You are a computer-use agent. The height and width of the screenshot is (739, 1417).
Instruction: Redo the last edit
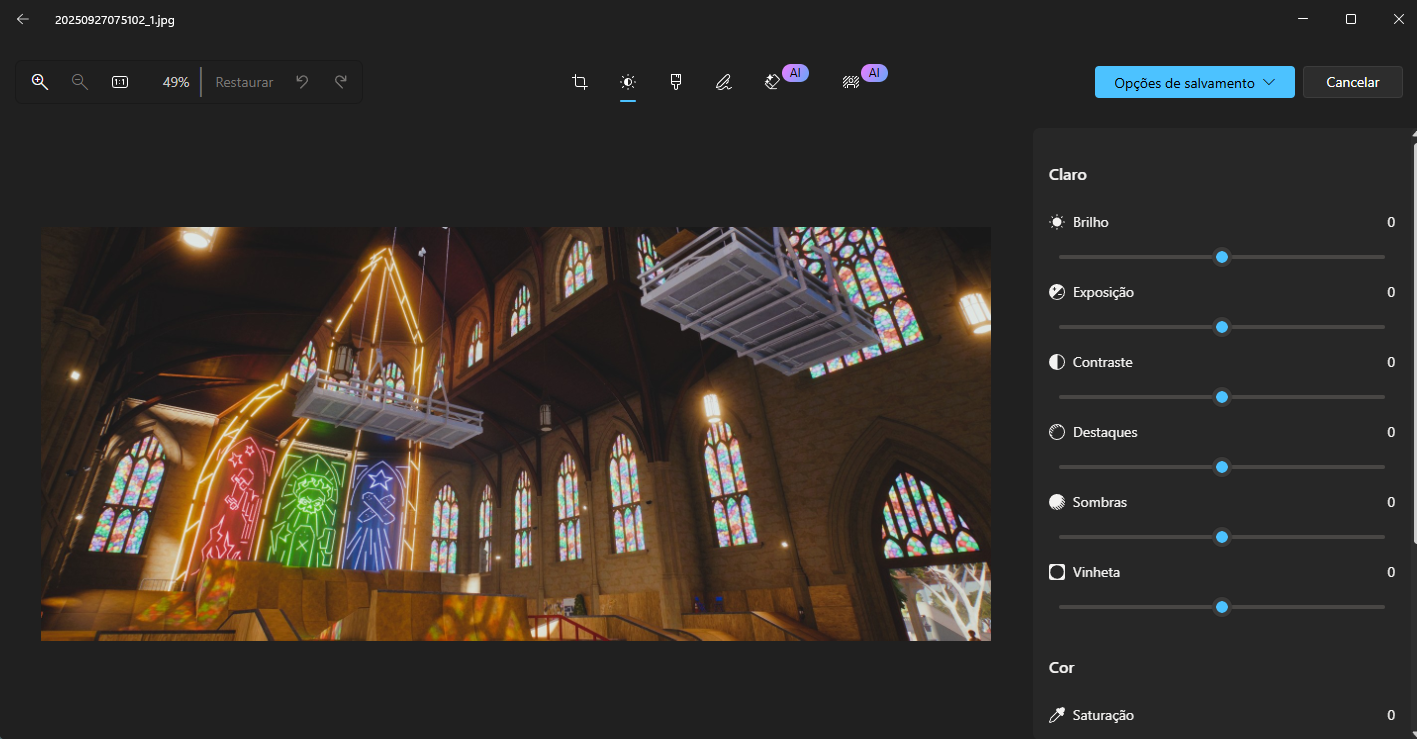tap(341, 82)
